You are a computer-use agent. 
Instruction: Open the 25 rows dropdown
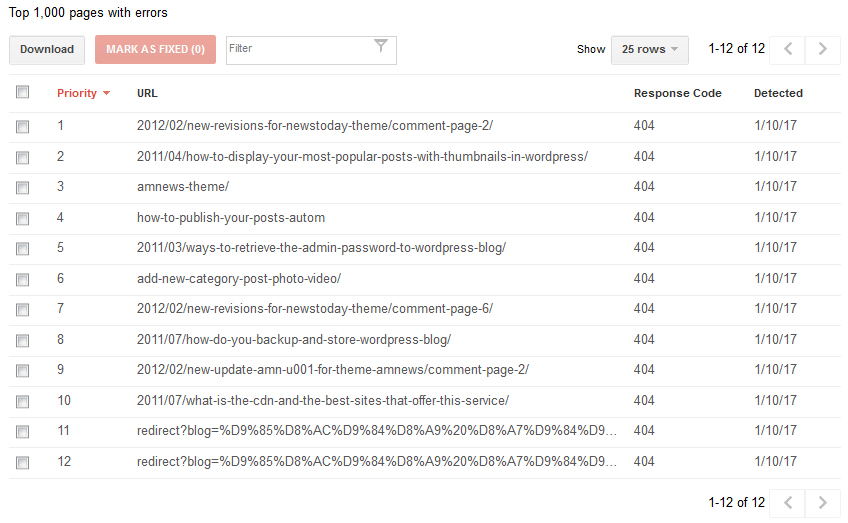(x=649, y=49)
